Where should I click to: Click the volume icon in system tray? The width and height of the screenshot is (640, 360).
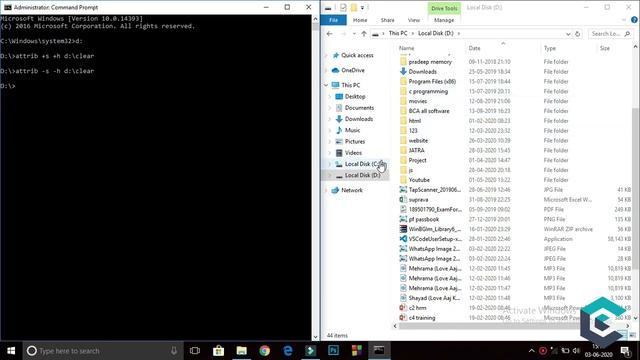tap(576, 351)
